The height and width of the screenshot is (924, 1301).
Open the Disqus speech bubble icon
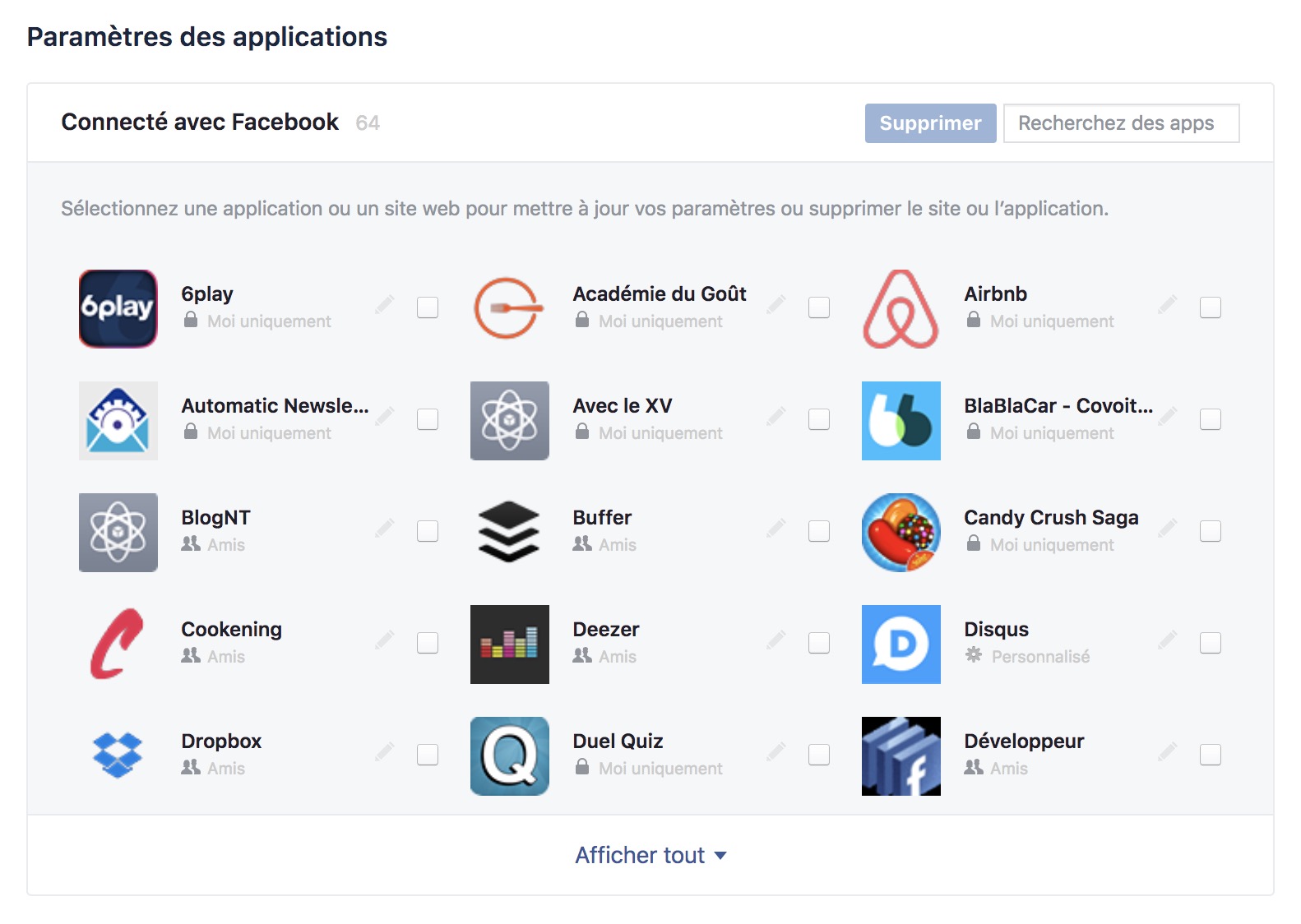tap(901, 644)
